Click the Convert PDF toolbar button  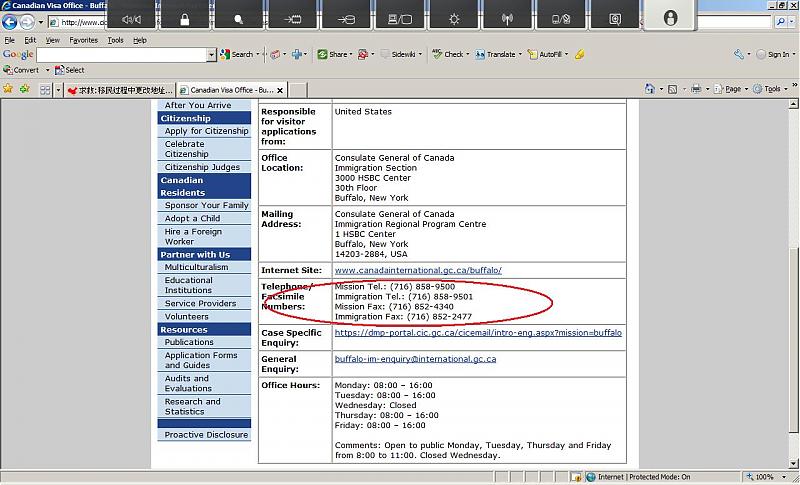21,70
